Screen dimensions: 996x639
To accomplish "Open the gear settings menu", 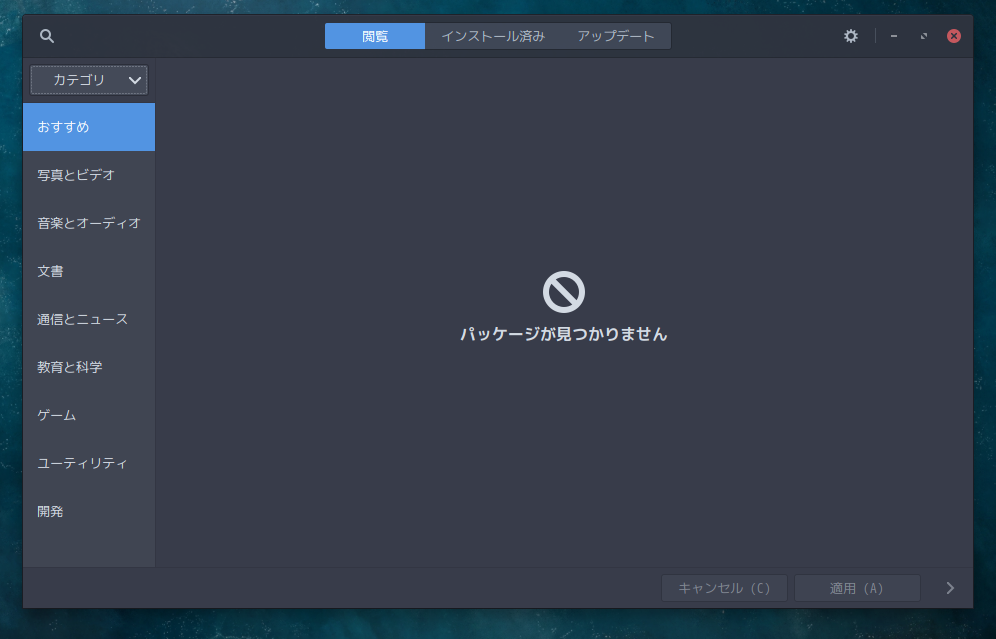I will 851,36.
